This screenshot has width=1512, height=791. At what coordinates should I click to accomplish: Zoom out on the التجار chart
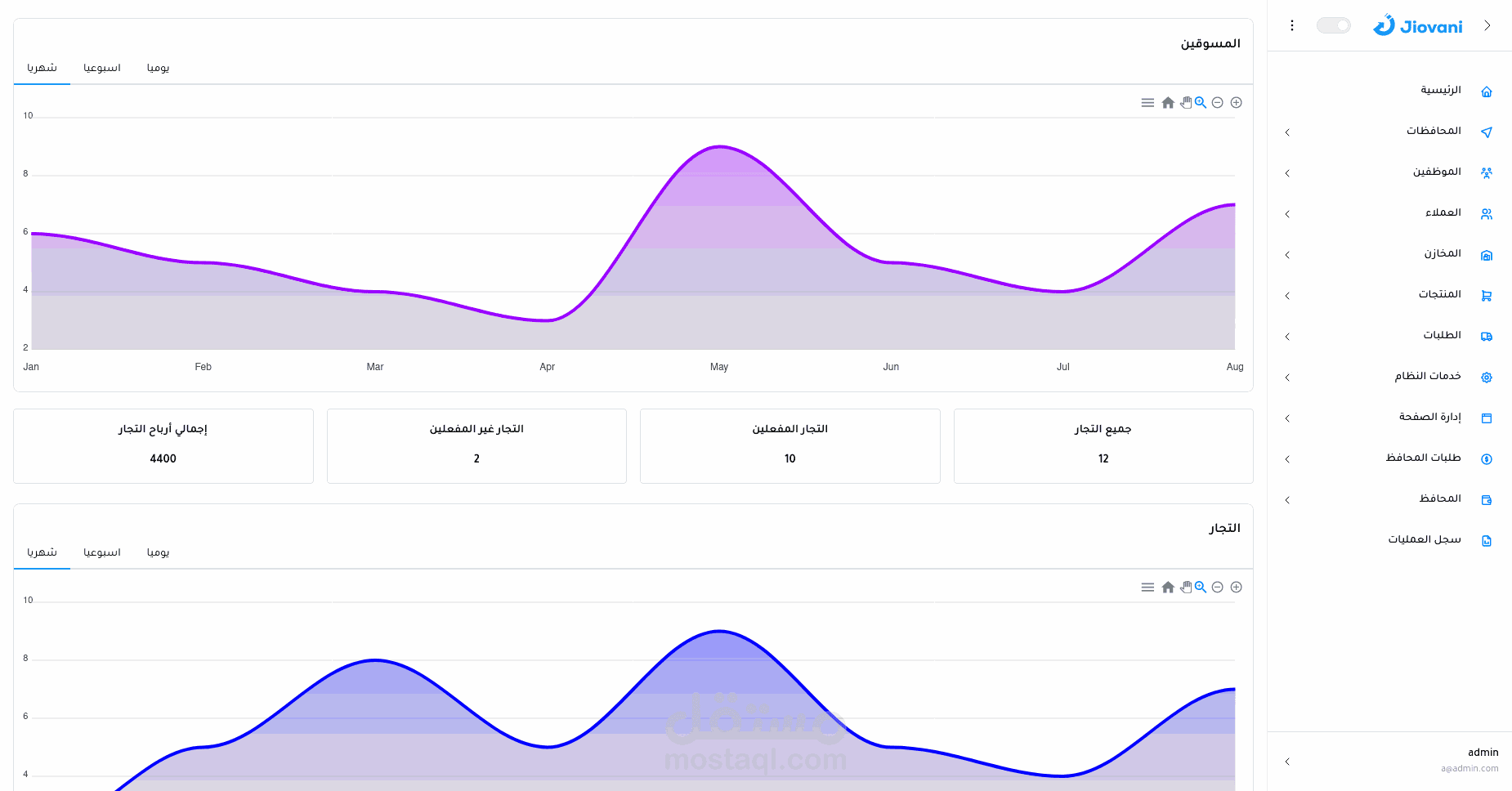pyautogui.click(x=1218, y=588)
